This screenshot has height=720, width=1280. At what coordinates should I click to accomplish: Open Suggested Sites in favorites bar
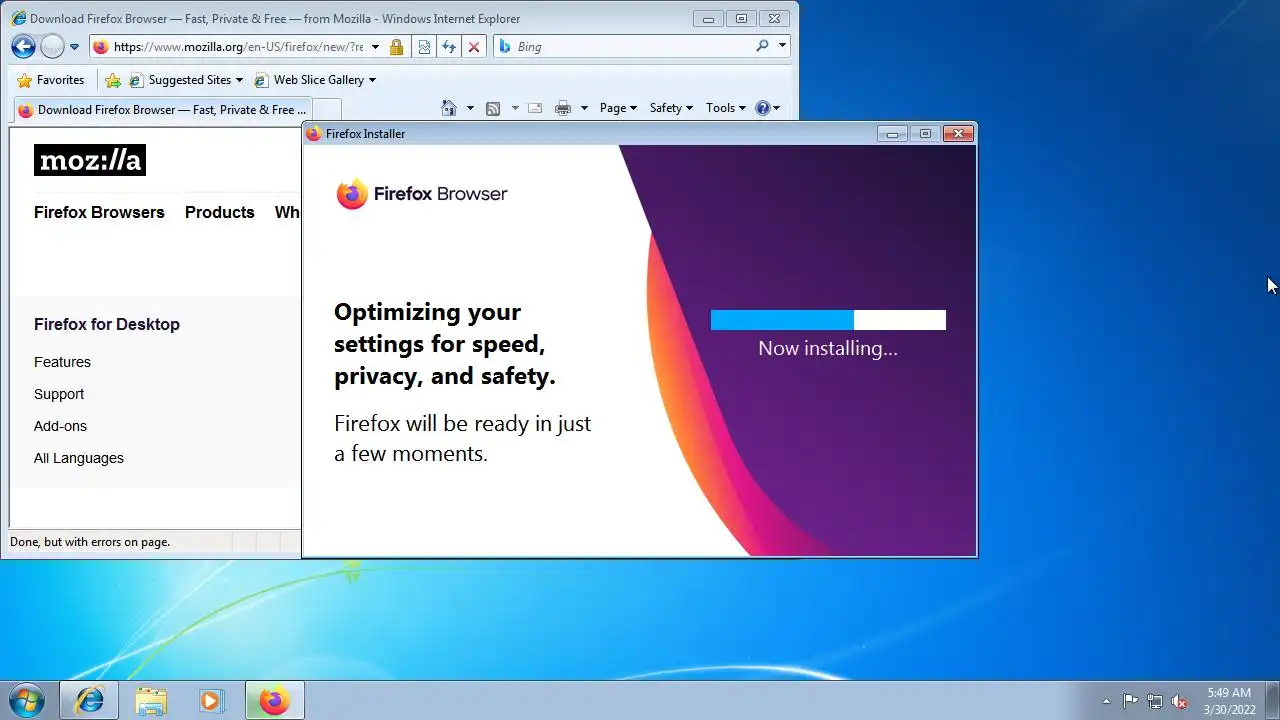186,80
